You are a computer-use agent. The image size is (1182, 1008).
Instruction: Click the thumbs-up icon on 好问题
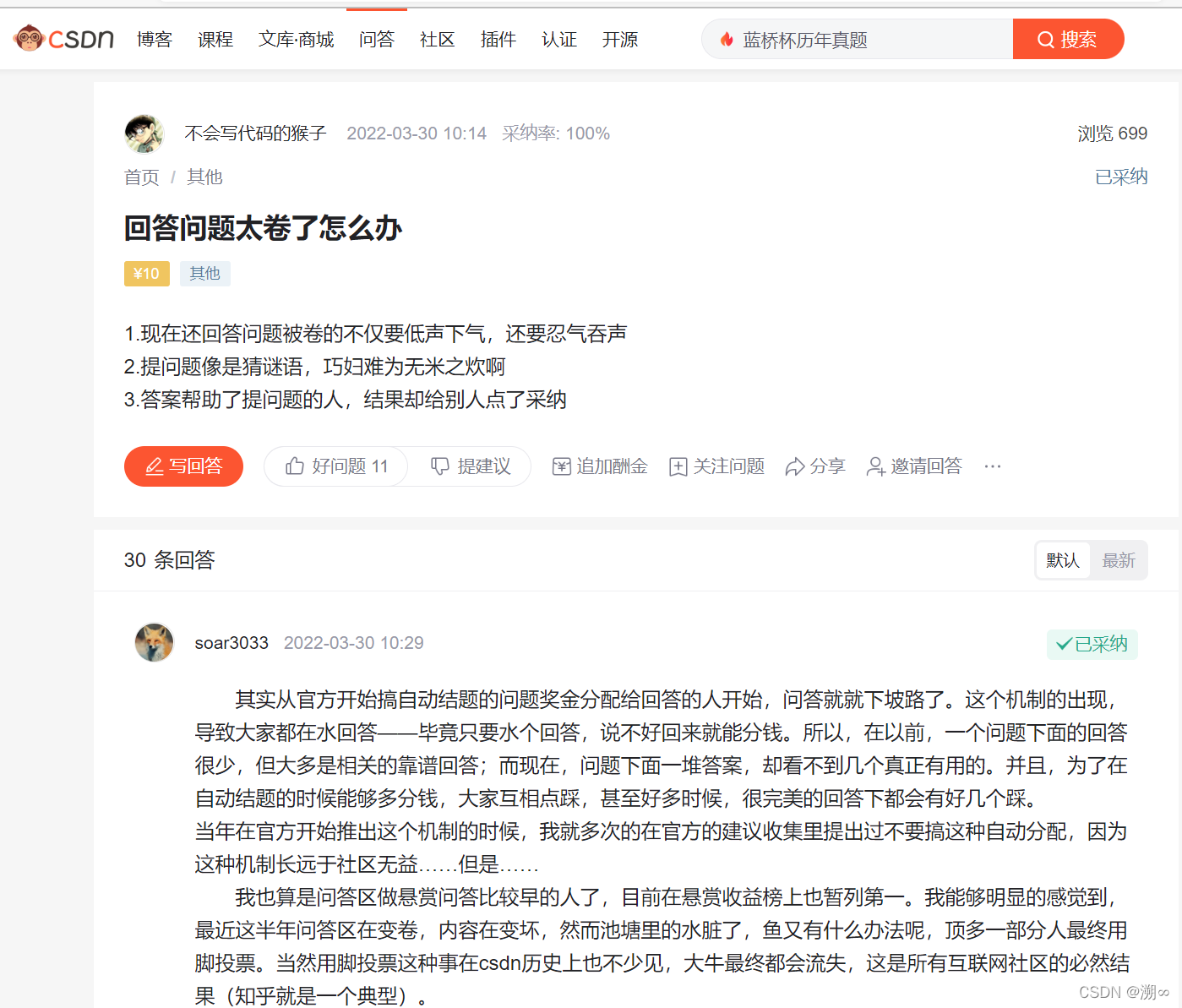[295, 466]
